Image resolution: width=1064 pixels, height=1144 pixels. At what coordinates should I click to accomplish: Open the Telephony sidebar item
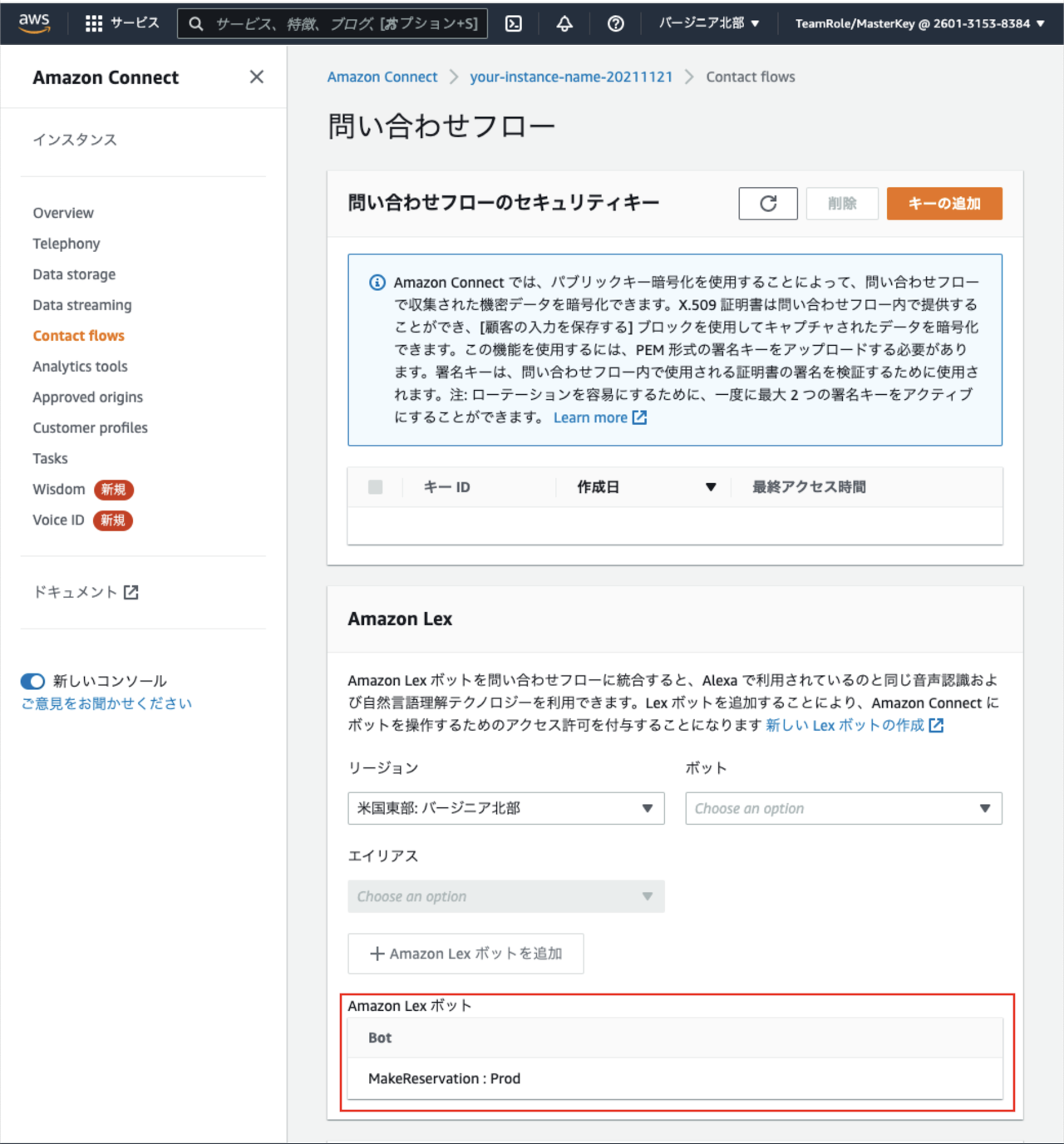pyautogui.click(x=66, y=244)
